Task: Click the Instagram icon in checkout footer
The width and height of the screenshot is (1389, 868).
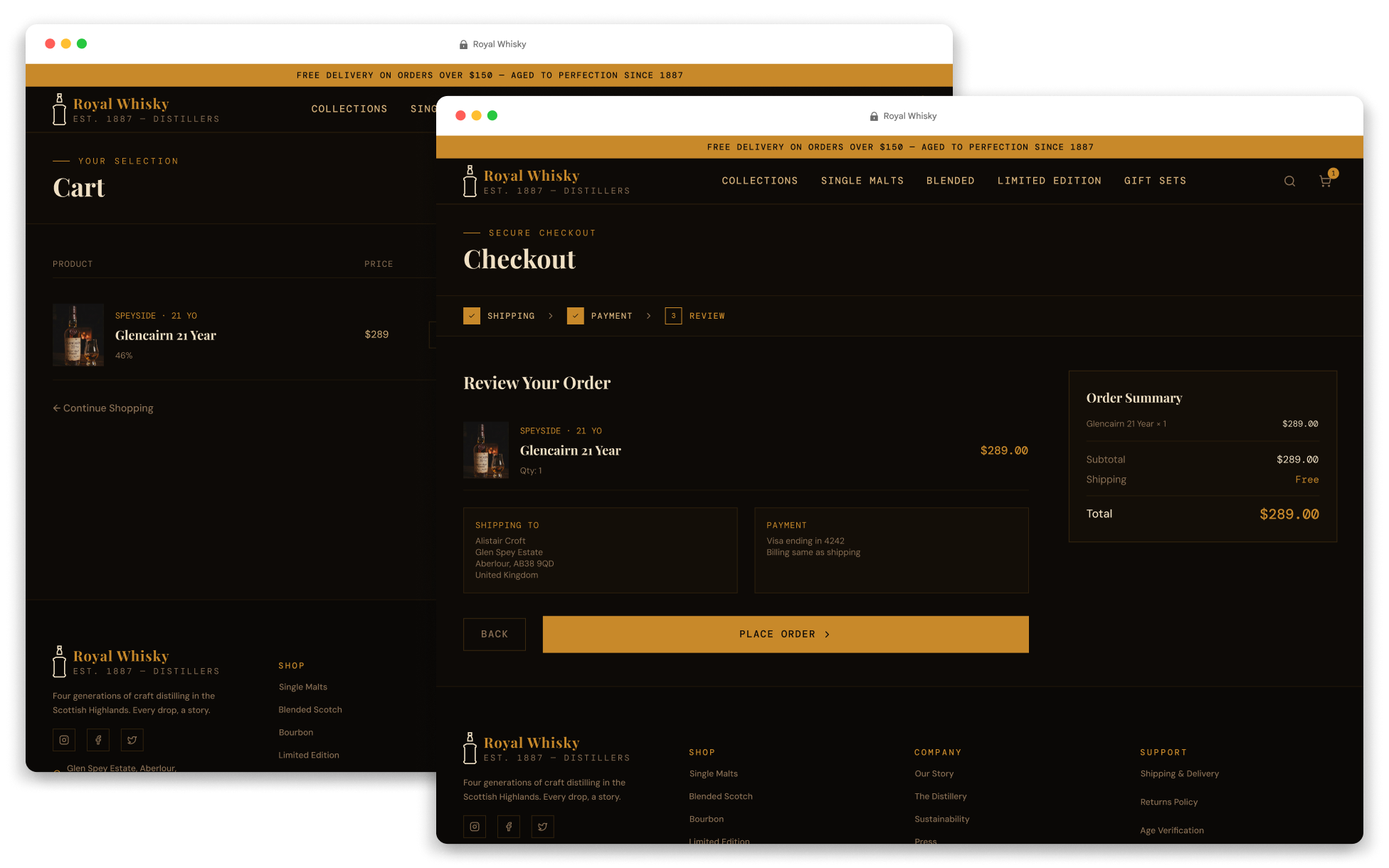Action: click(475, 827)
